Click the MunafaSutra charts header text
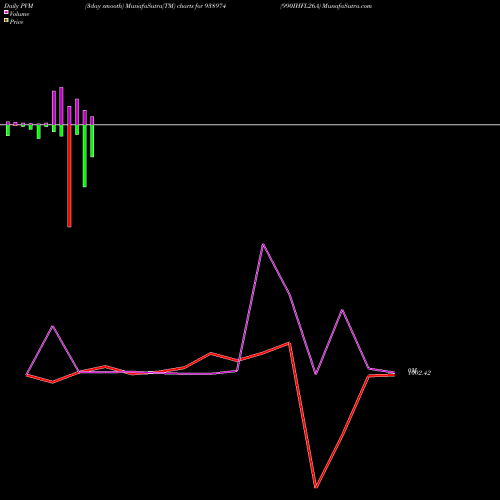The image size is (500, 500). pos(155,6)
